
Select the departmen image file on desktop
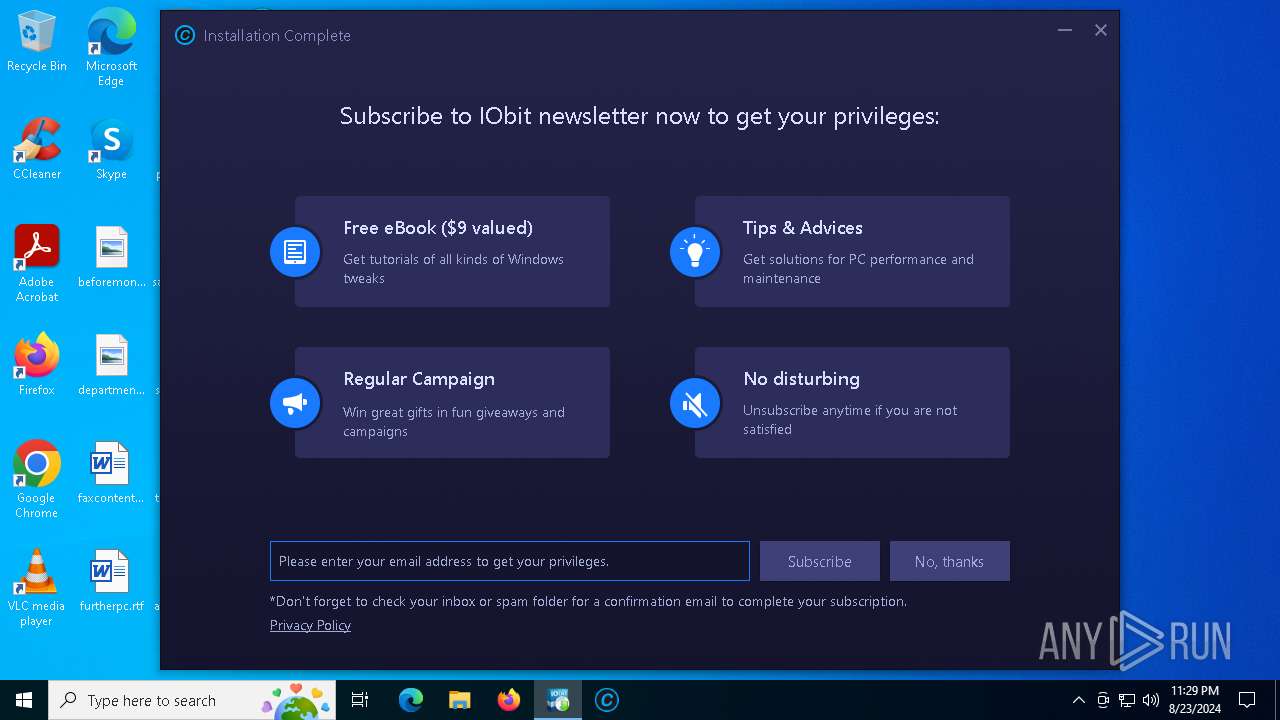(111, 366)
